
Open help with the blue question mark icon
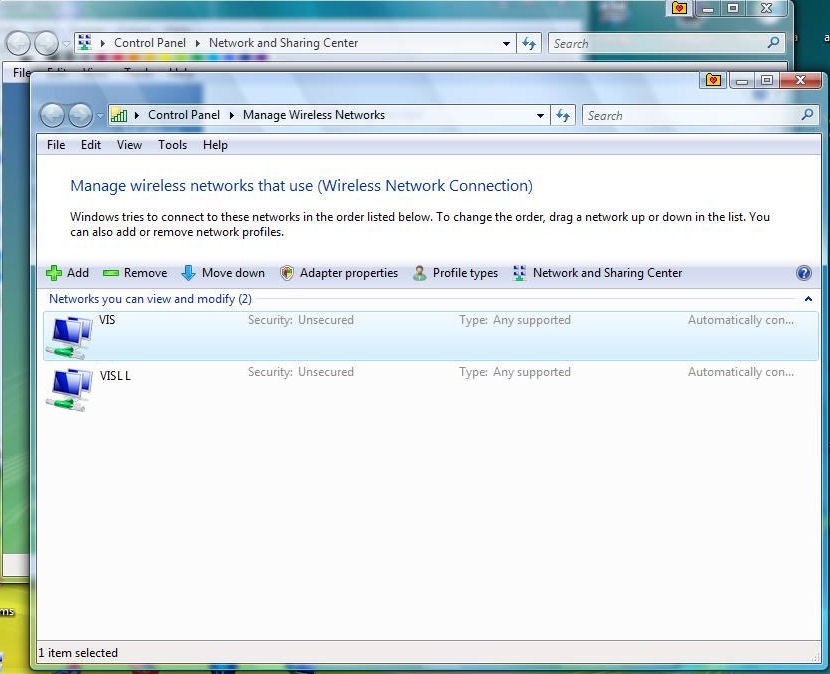pyautogui.click(x=804, y=273)
